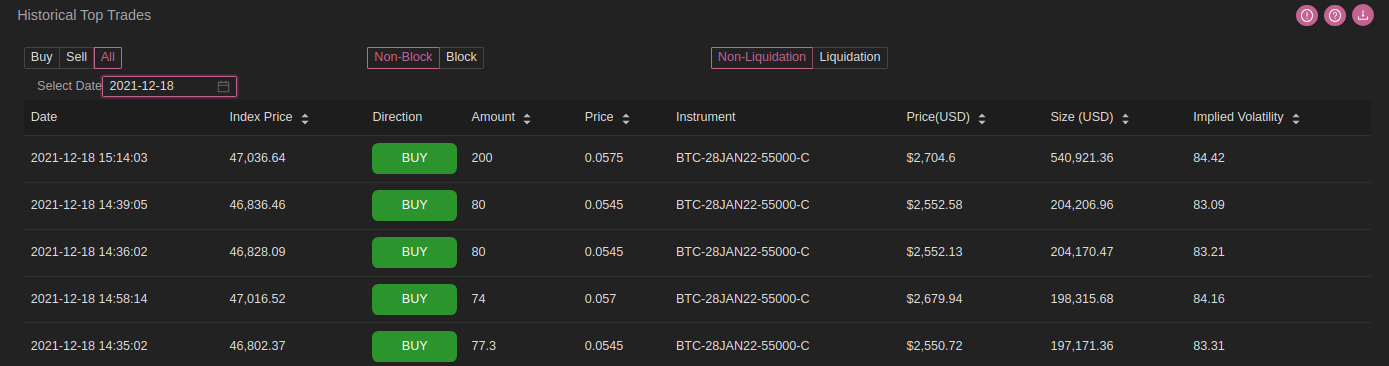Sort by Price(USD) column arrows

click(x=982, y=118)
